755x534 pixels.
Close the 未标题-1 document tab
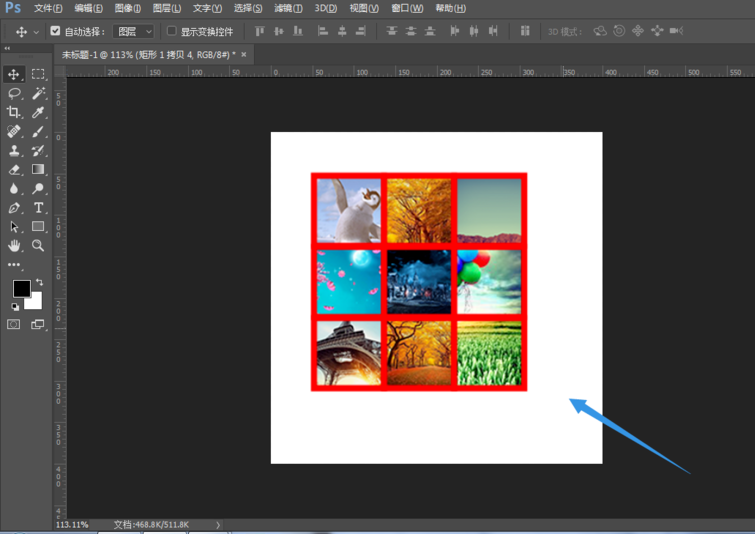pos(244,54)
